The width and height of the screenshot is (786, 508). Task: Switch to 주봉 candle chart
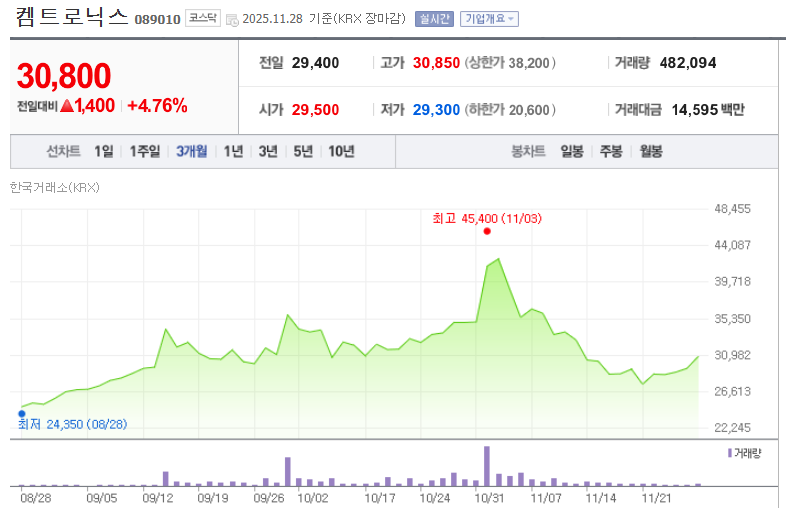tap(611, 151)
